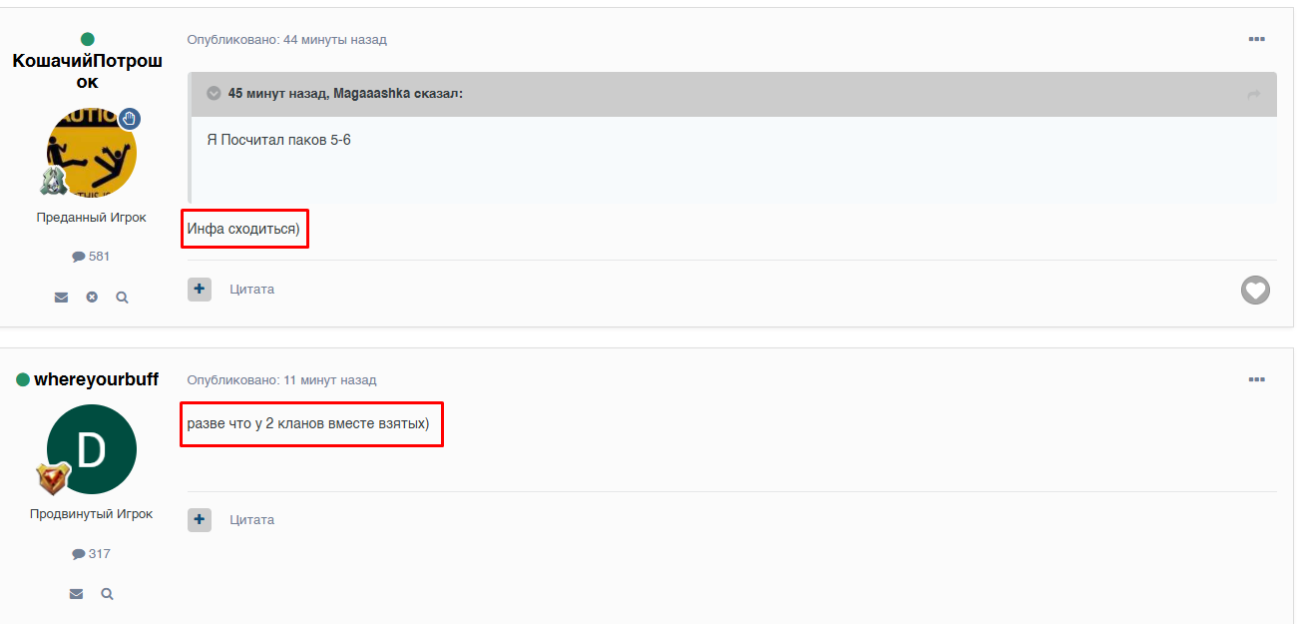
Task: Toggle multiquote plus on КошачийПотрошок's post
Action: coord(200,289)
